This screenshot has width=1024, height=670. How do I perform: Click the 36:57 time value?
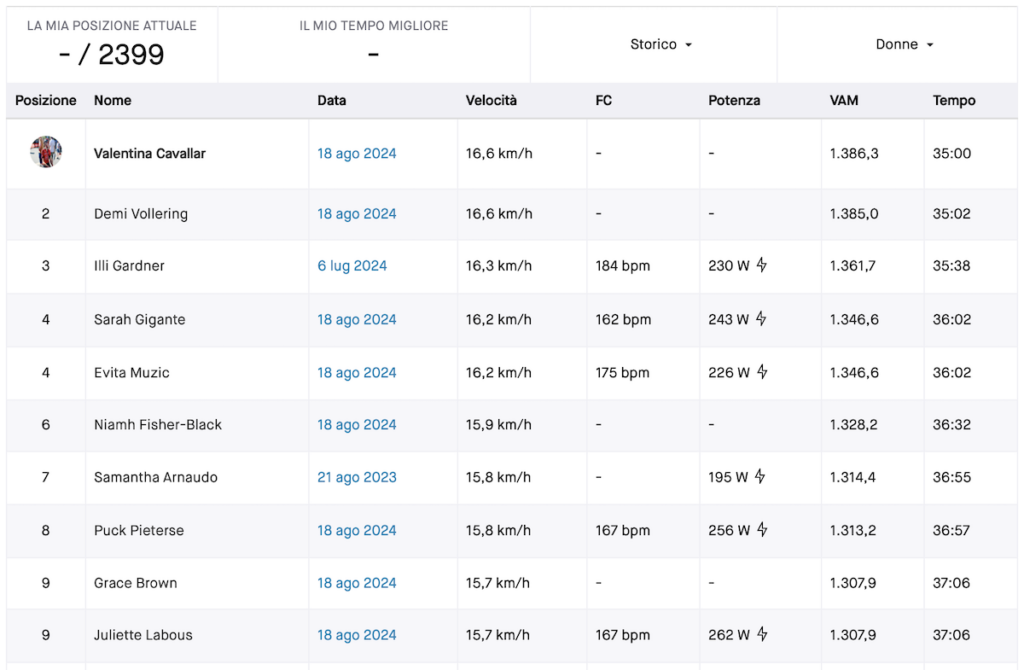951,530
